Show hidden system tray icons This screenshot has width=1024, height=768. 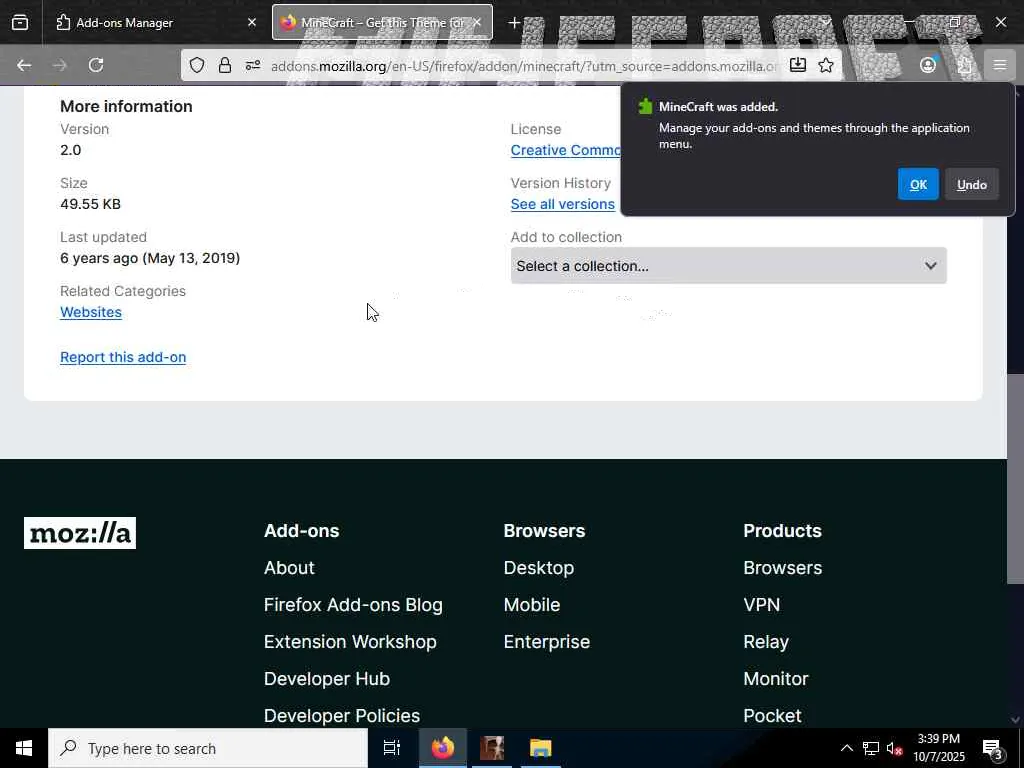click(846, 748)
